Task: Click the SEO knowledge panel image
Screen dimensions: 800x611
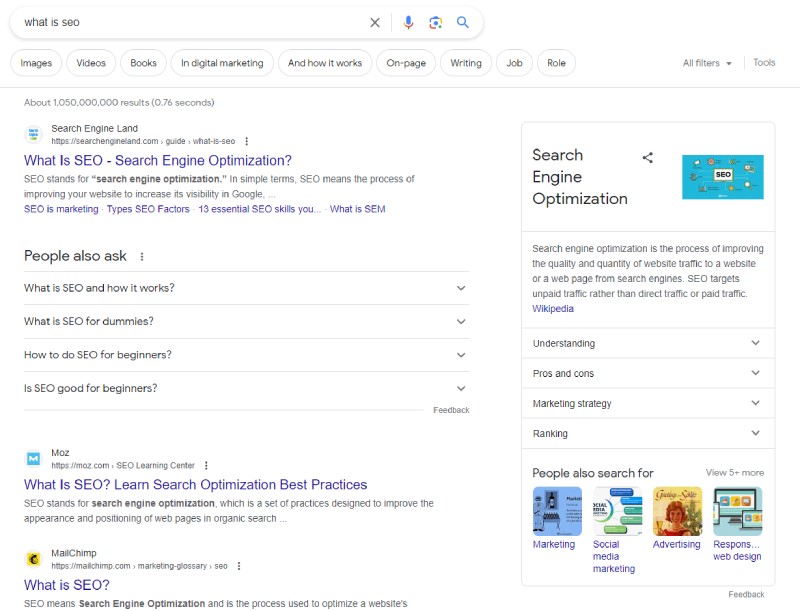Action: click(x=723, y=177)
